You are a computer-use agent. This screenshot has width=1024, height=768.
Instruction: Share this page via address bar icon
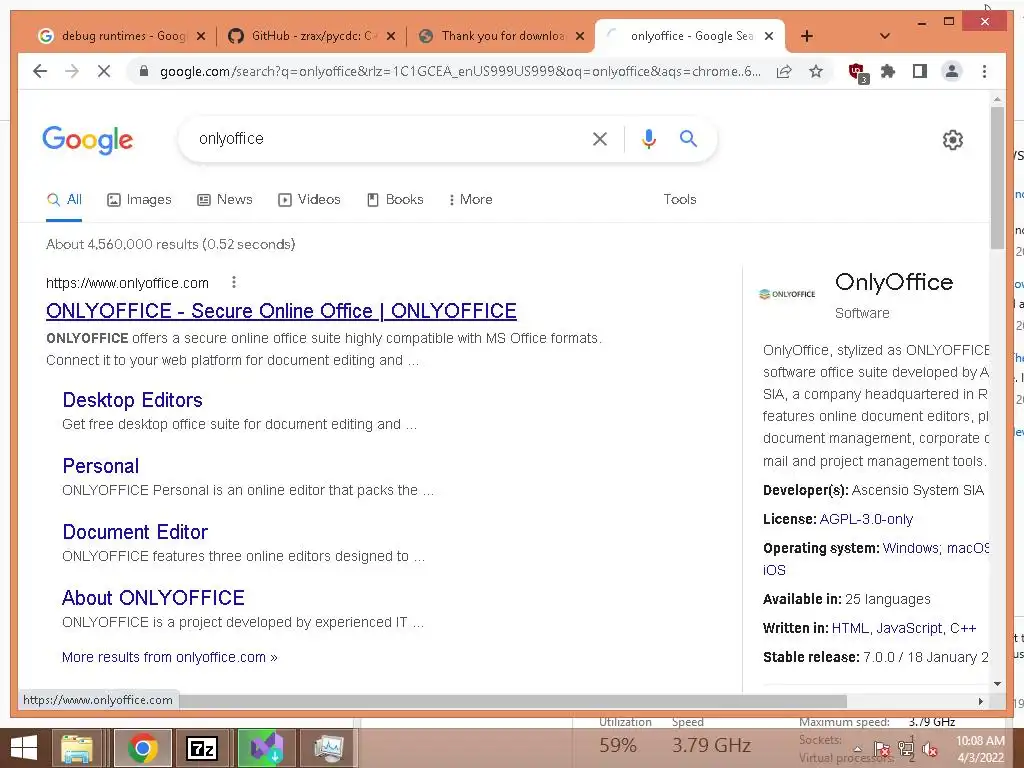[x=784, y=71]
